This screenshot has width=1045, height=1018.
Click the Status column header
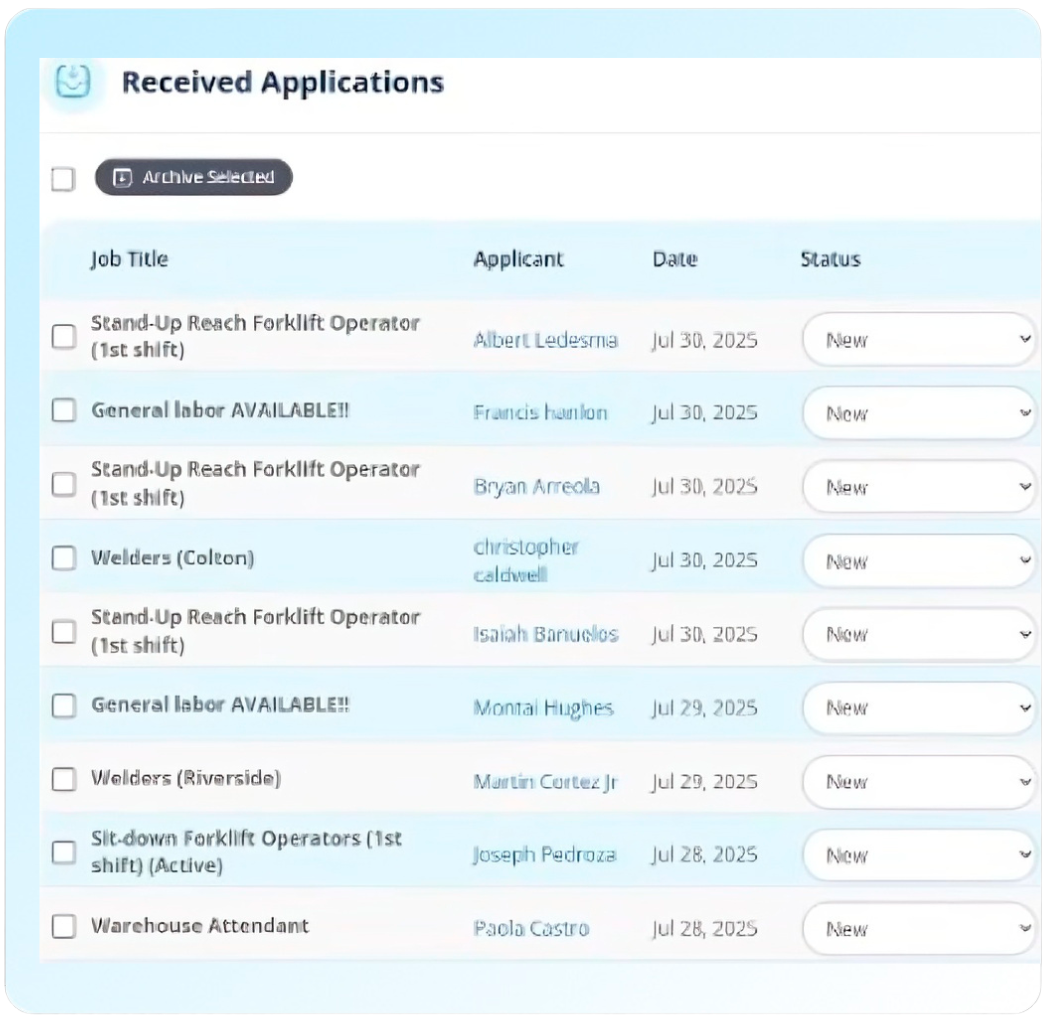[x=830, y=259]
